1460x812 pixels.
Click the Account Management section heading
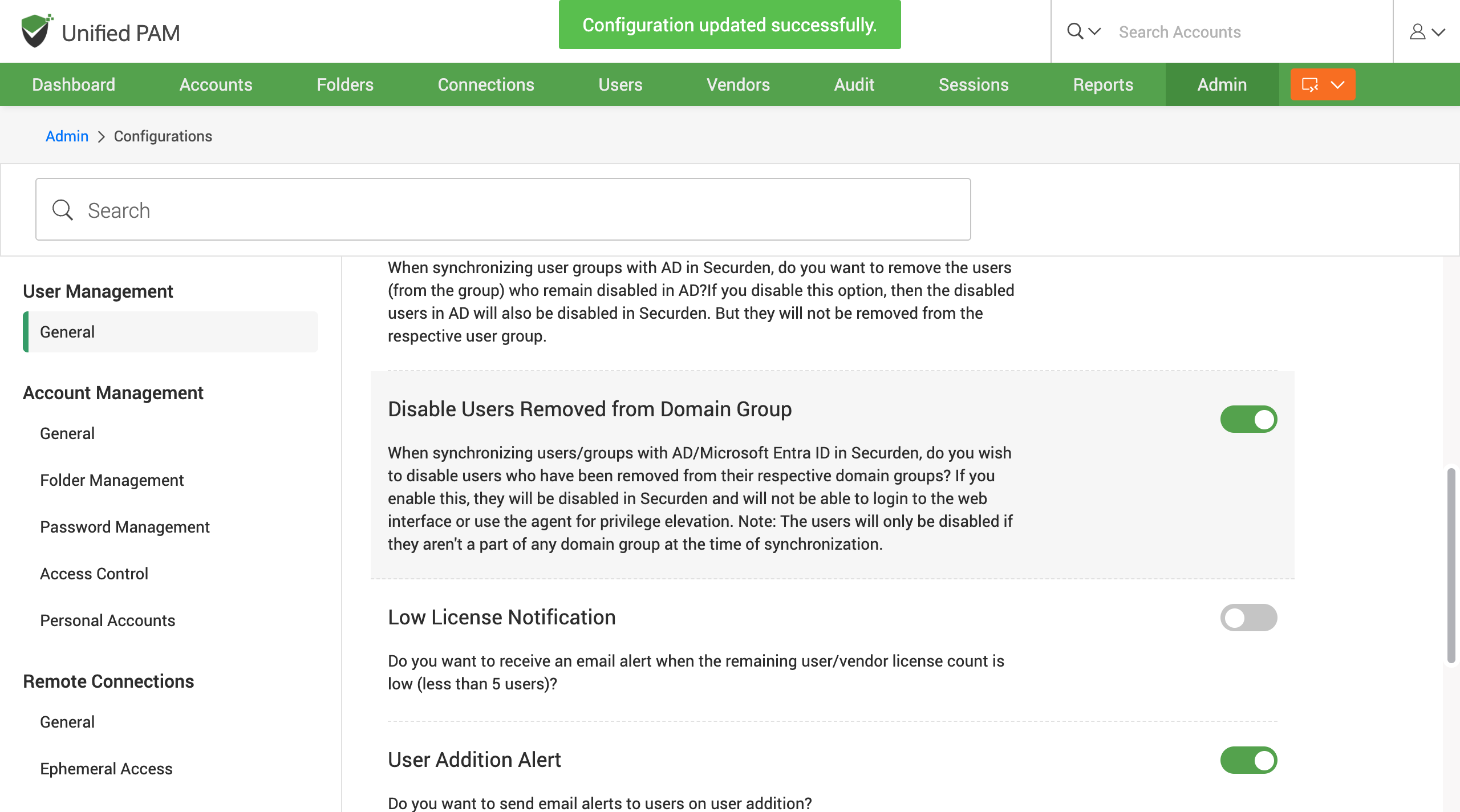click(113, 392)
